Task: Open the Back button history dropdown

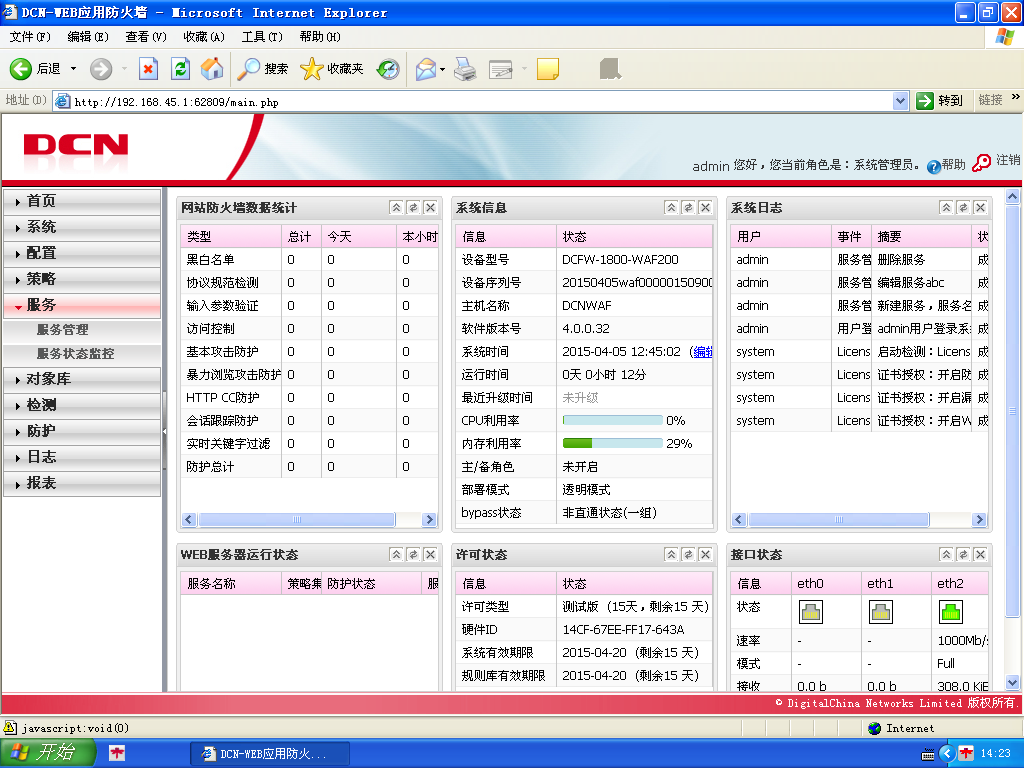Action: tap(73, 69)
